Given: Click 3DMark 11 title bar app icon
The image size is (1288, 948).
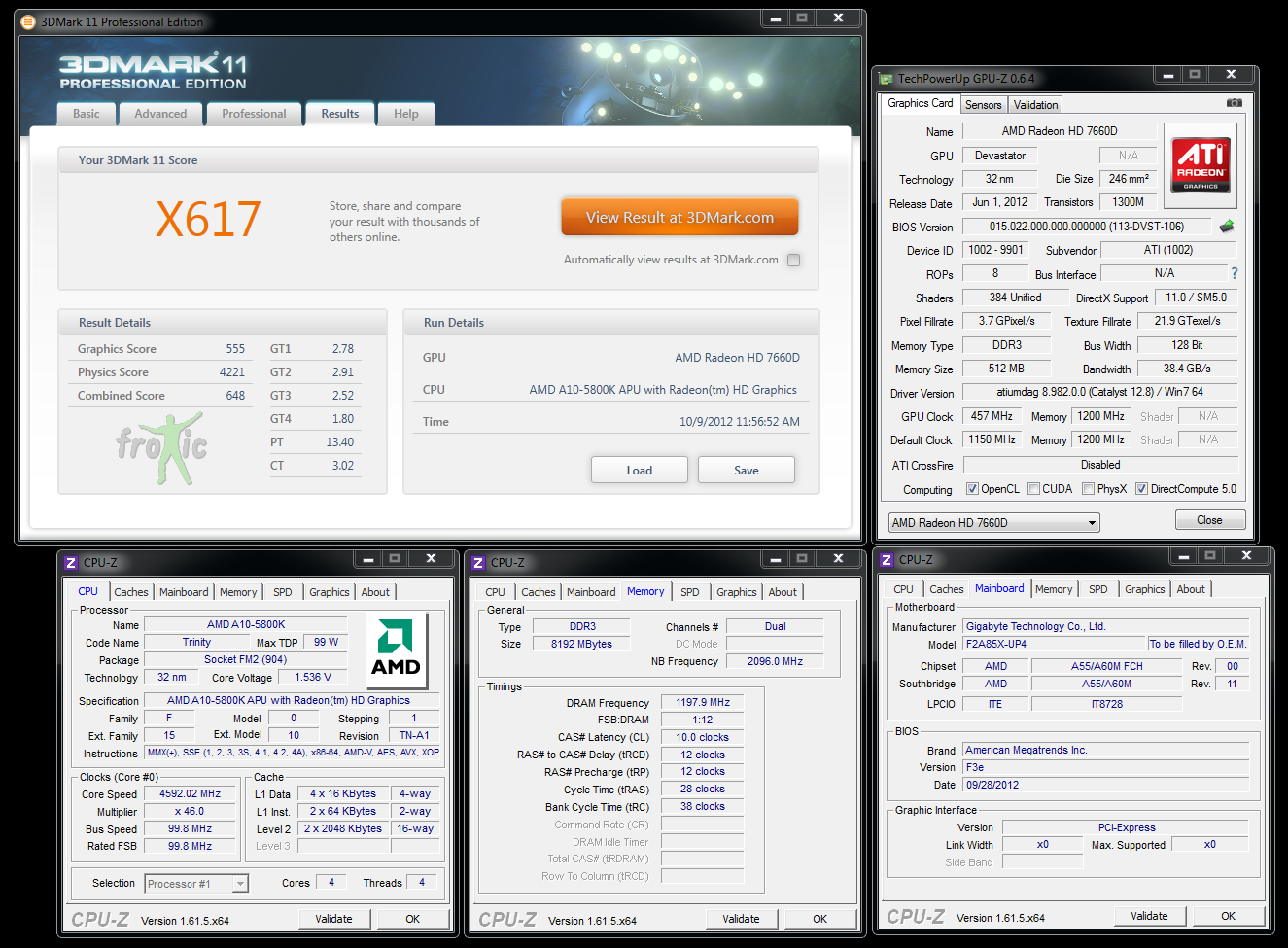Looking at the screenshot, I should click(x=28, y=21).
